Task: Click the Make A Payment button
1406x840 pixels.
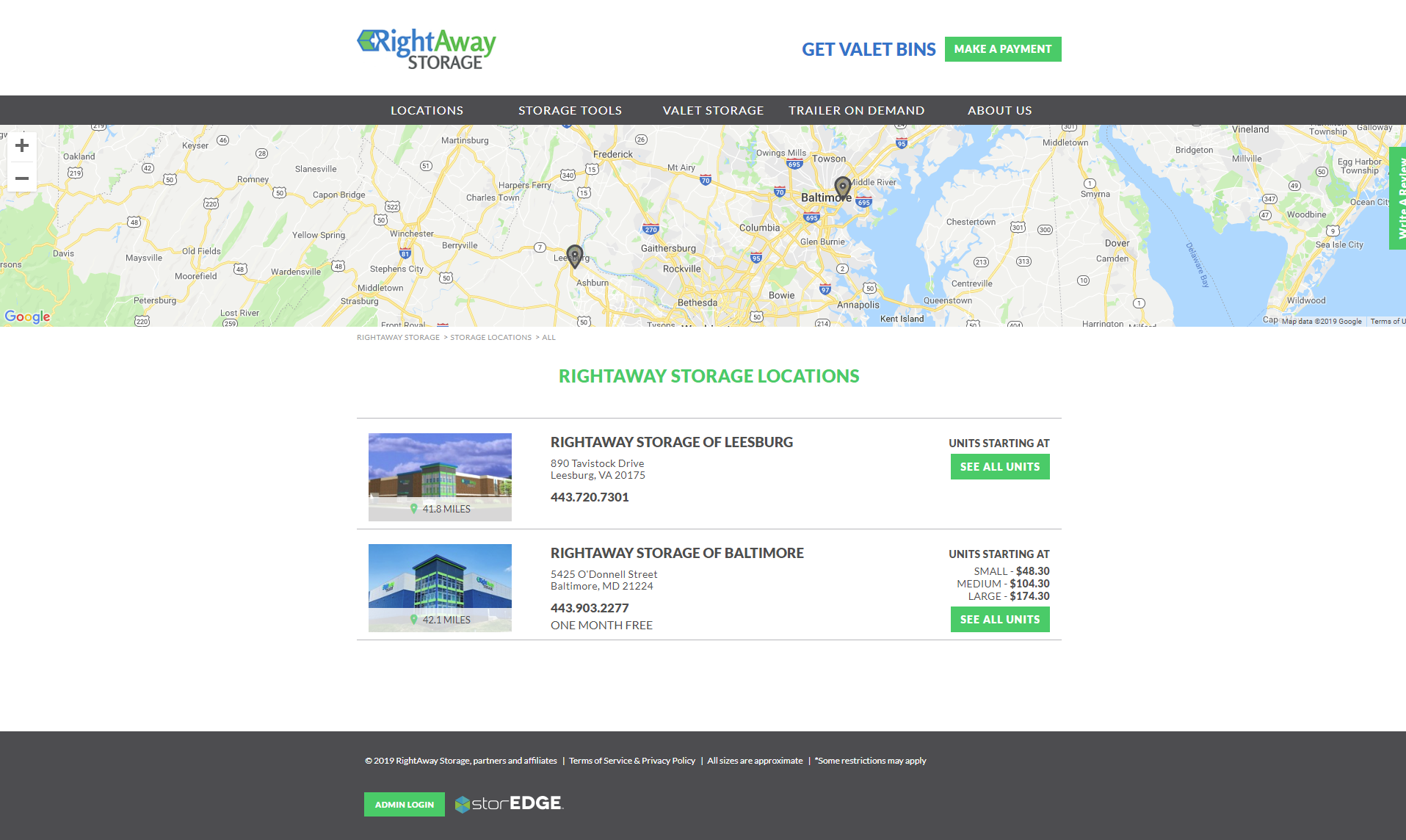Action: pyautogui.click(x=1003, y=49)
